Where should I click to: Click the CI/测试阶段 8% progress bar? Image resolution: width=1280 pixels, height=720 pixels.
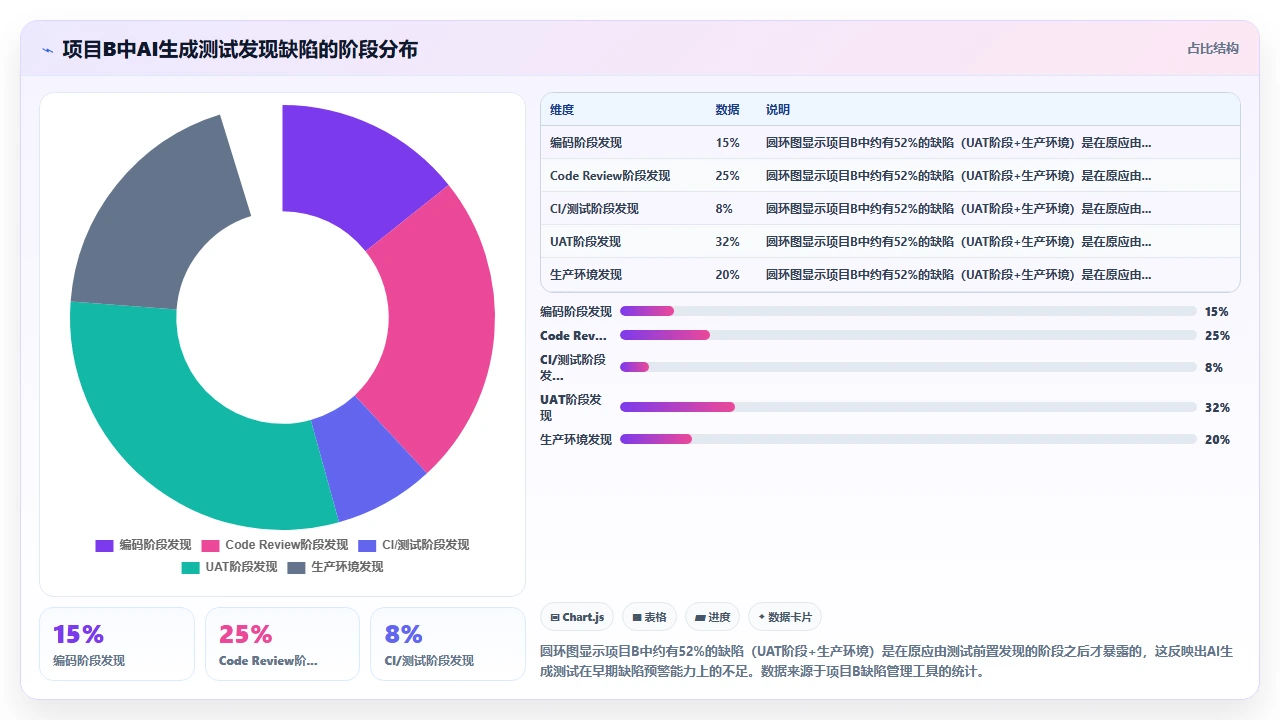pos(908,368)
